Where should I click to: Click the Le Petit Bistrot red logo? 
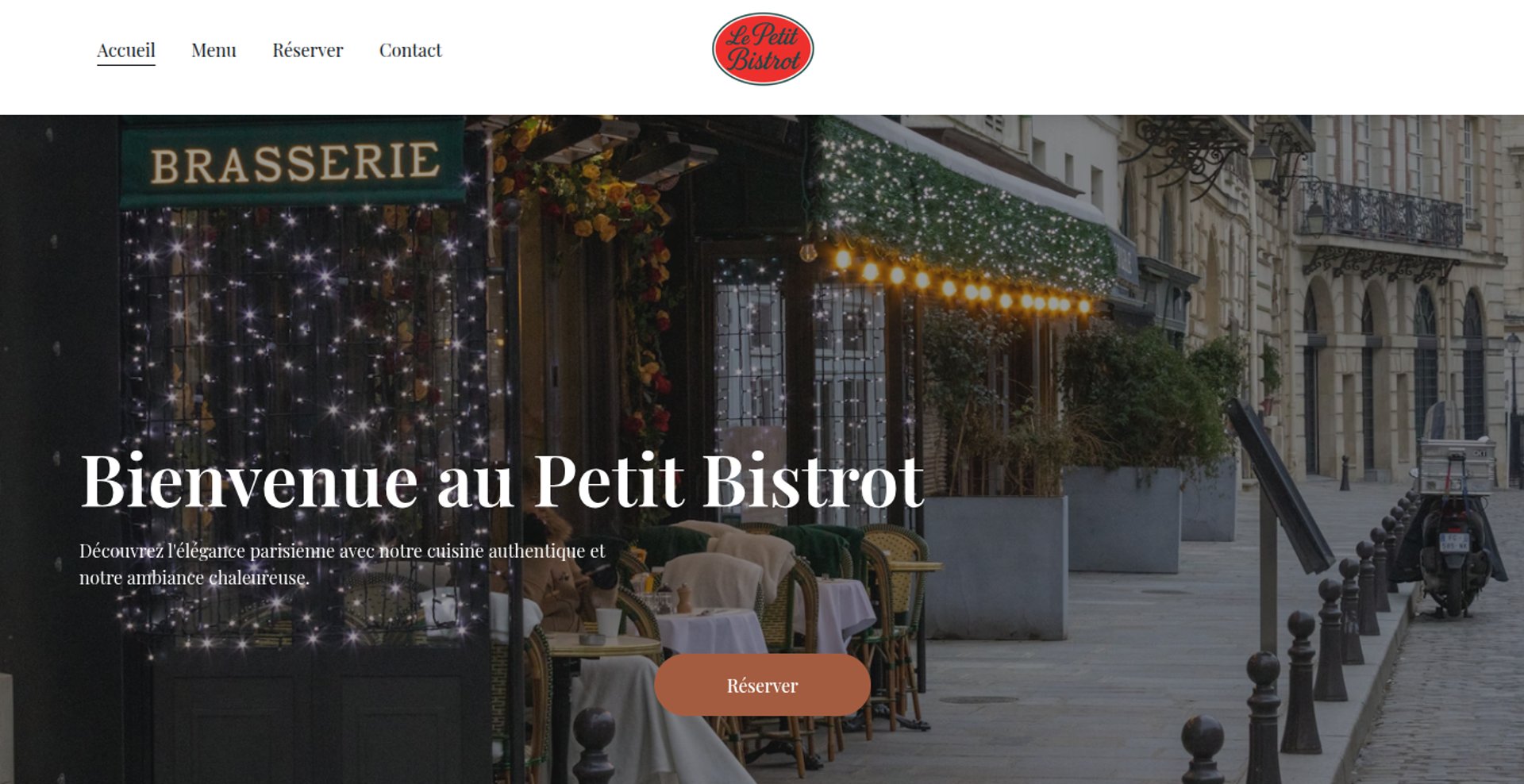click(x=762, y=49)
